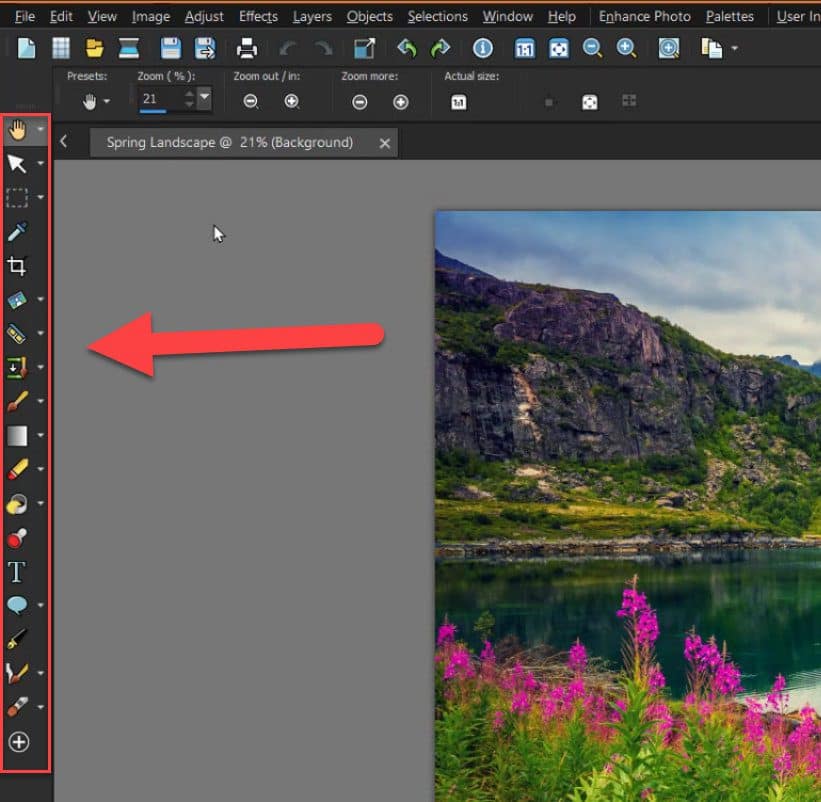Collapse the document tab bar chevron
Viewport: 821px width, 802px height.
pos(64,141)
